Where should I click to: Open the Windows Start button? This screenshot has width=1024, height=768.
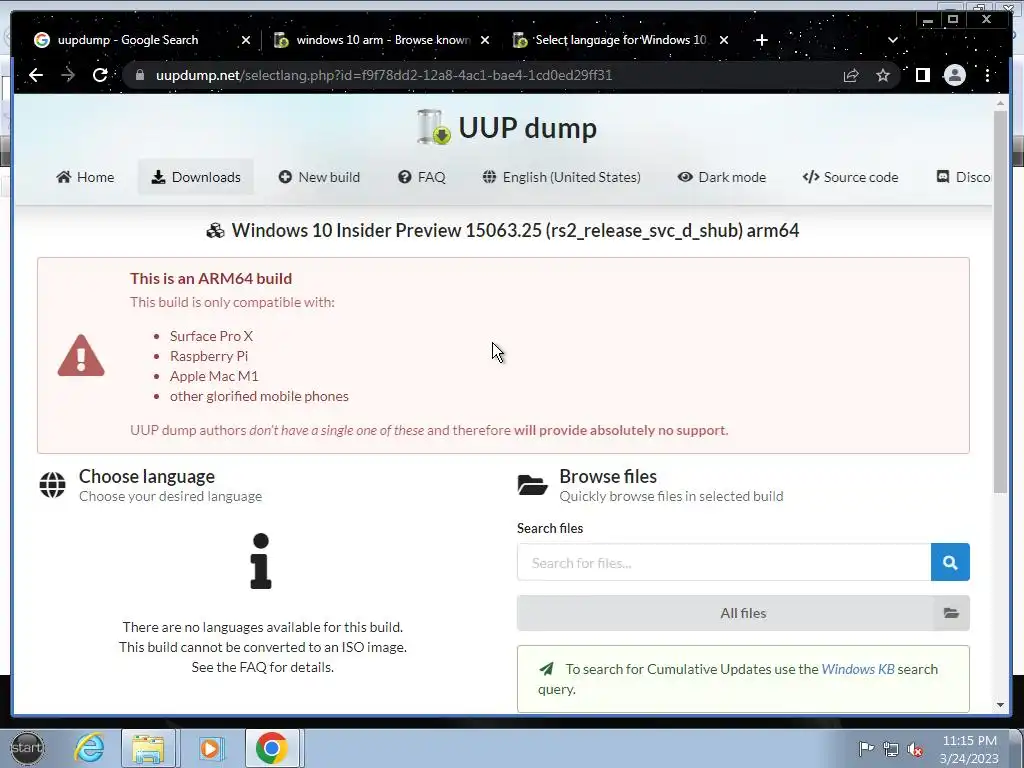click(27, 748)
